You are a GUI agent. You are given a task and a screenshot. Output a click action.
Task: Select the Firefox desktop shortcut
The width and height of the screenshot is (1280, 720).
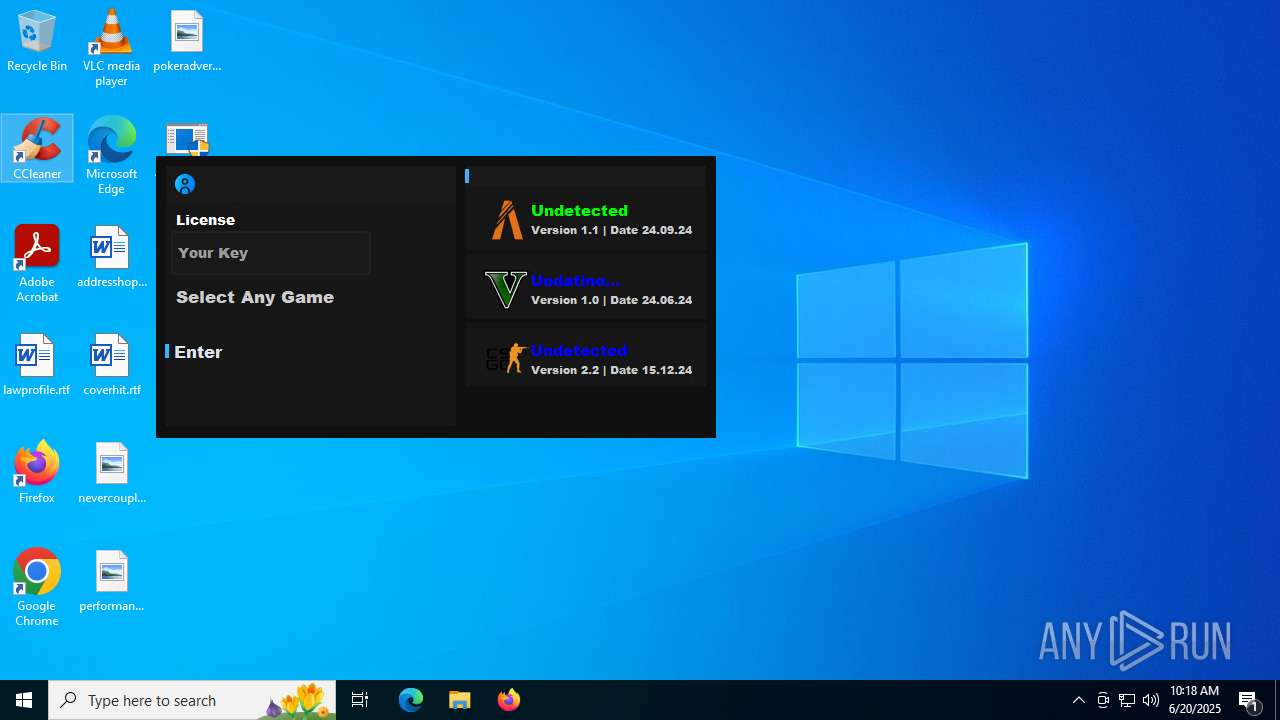tap(37, 472)
